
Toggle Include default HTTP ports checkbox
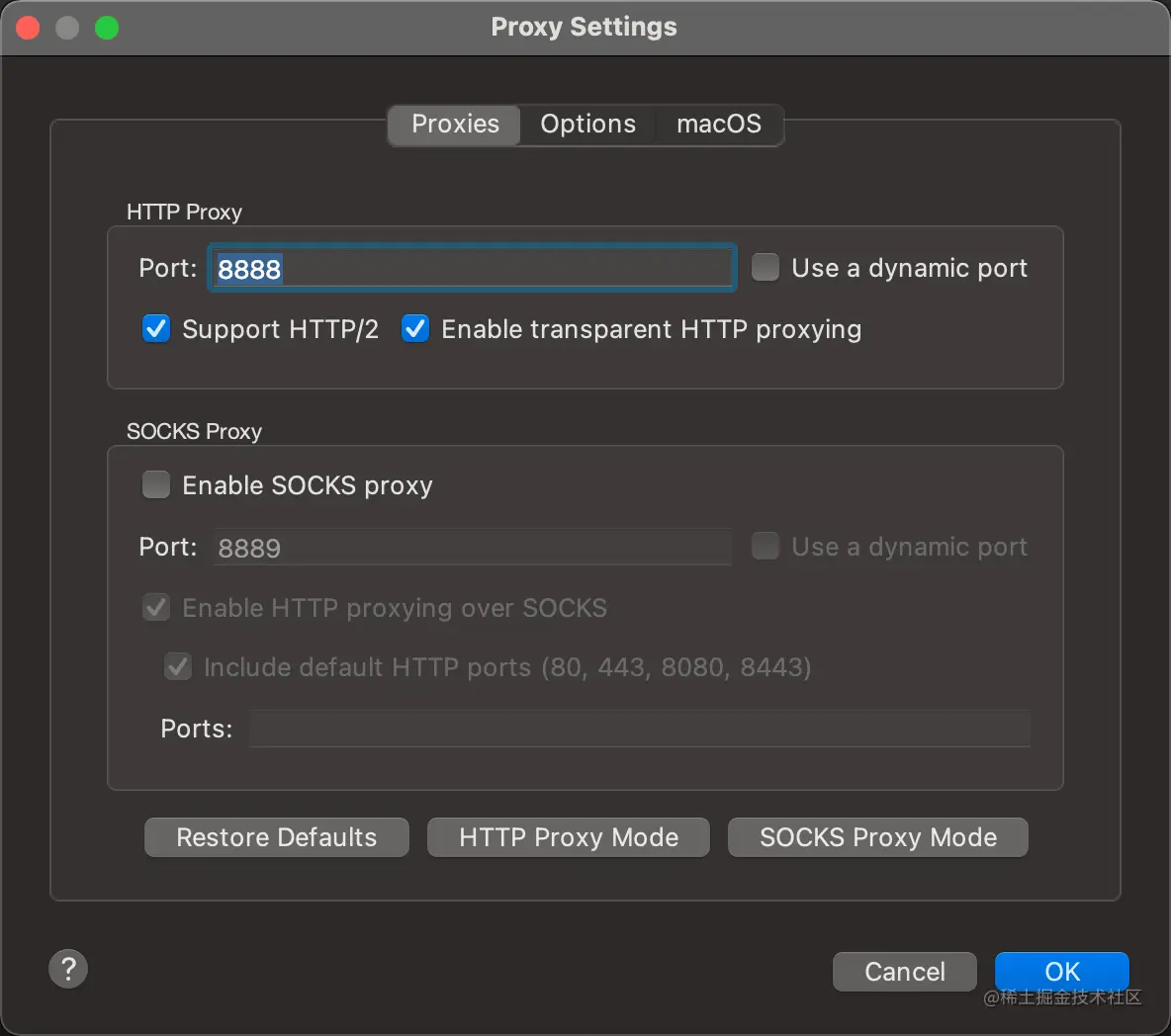(x=178, y=666)
